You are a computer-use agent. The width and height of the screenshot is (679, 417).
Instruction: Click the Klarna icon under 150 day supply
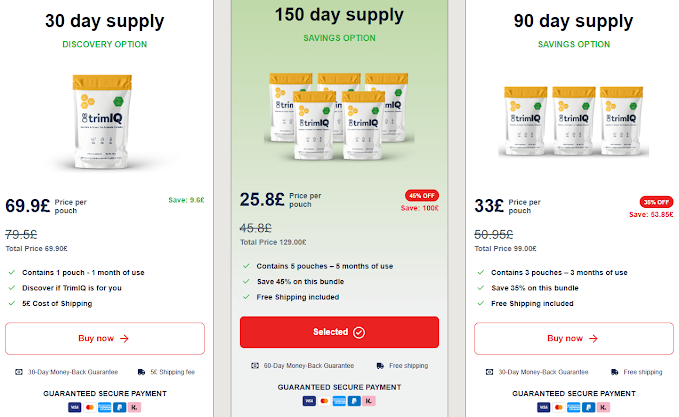pos(372,401)
